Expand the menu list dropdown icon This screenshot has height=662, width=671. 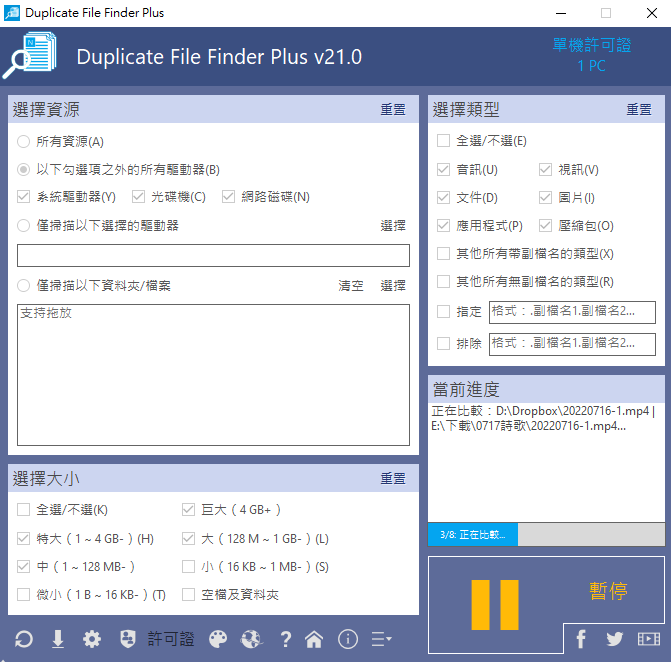[381, 639]
